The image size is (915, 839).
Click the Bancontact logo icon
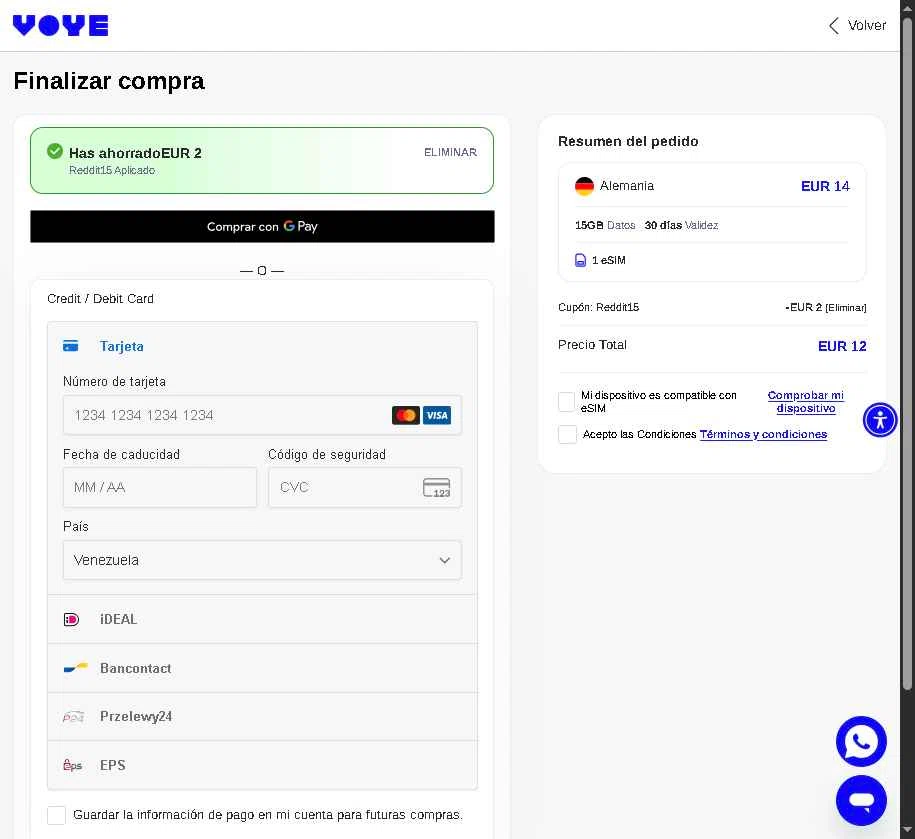[x=75, y=667]
